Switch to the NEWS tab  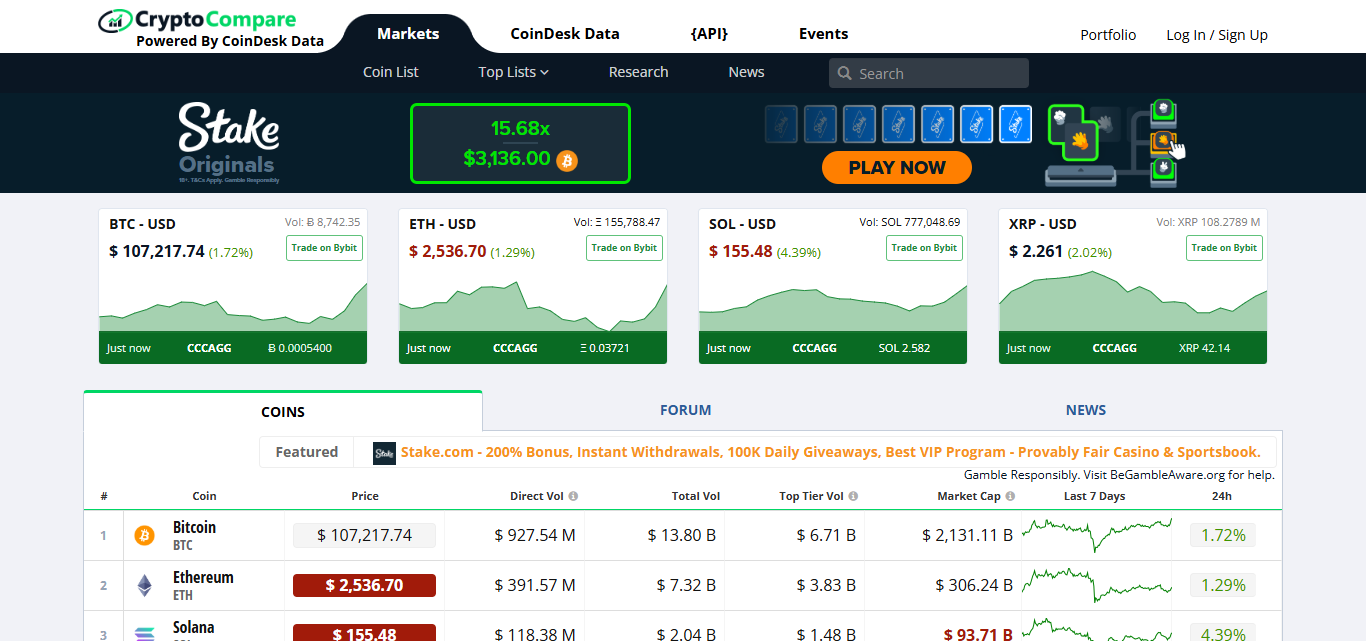pyautogui.click(x=1085, y=410)
